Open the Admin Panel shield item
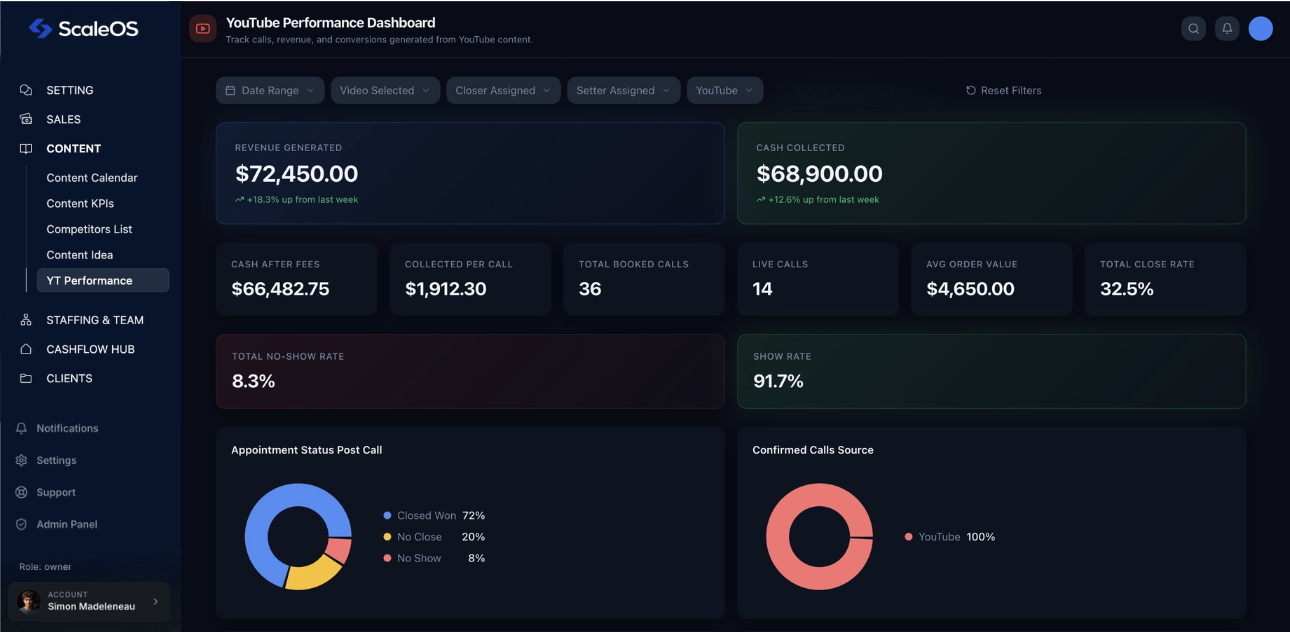Viewport: 1290px width, 632px height. 66,524
